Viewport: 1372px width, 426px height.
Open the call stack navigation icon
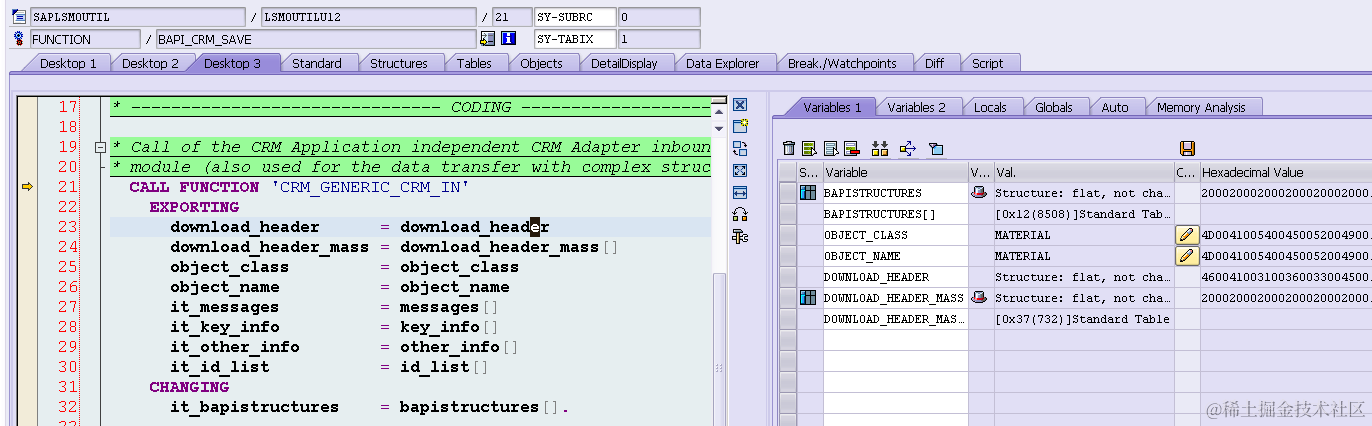pos(488,39)
